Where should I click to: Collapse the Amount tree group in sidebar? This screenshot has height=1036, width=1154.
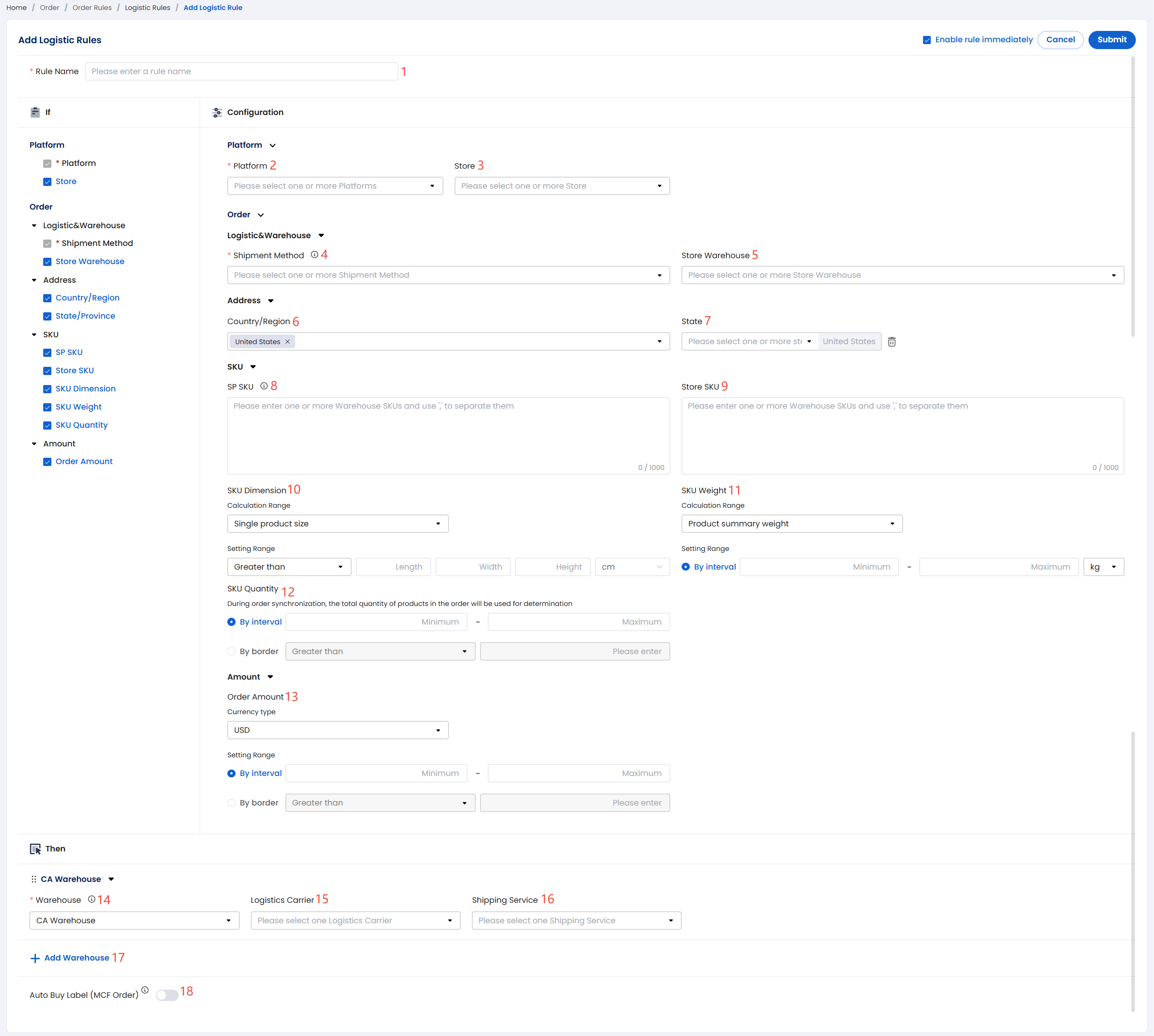(x=34, y=444)
